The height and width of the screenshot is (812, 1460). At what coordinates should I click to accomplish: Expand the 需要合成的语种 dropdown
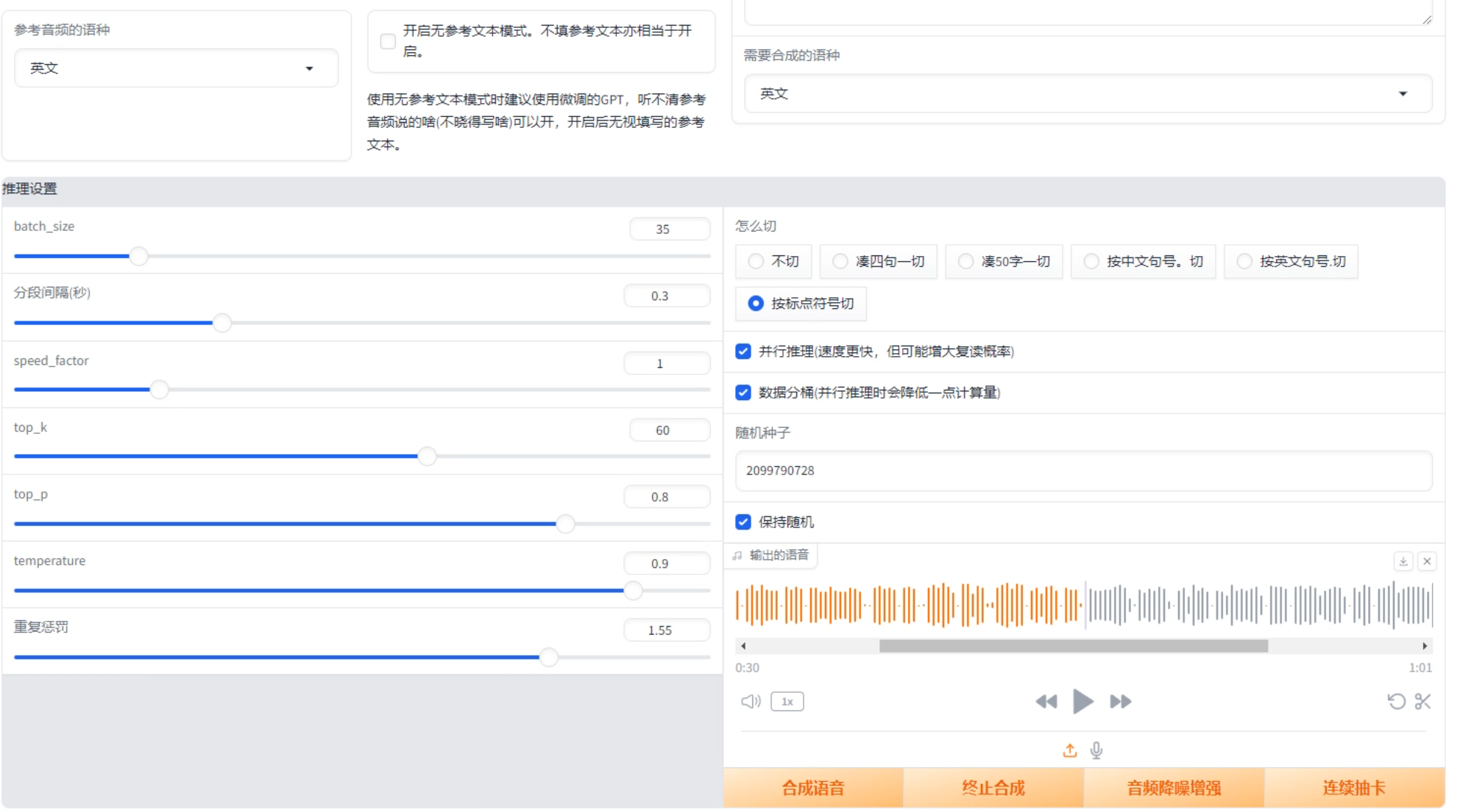pyautogui.click(x=1088, y=94)
